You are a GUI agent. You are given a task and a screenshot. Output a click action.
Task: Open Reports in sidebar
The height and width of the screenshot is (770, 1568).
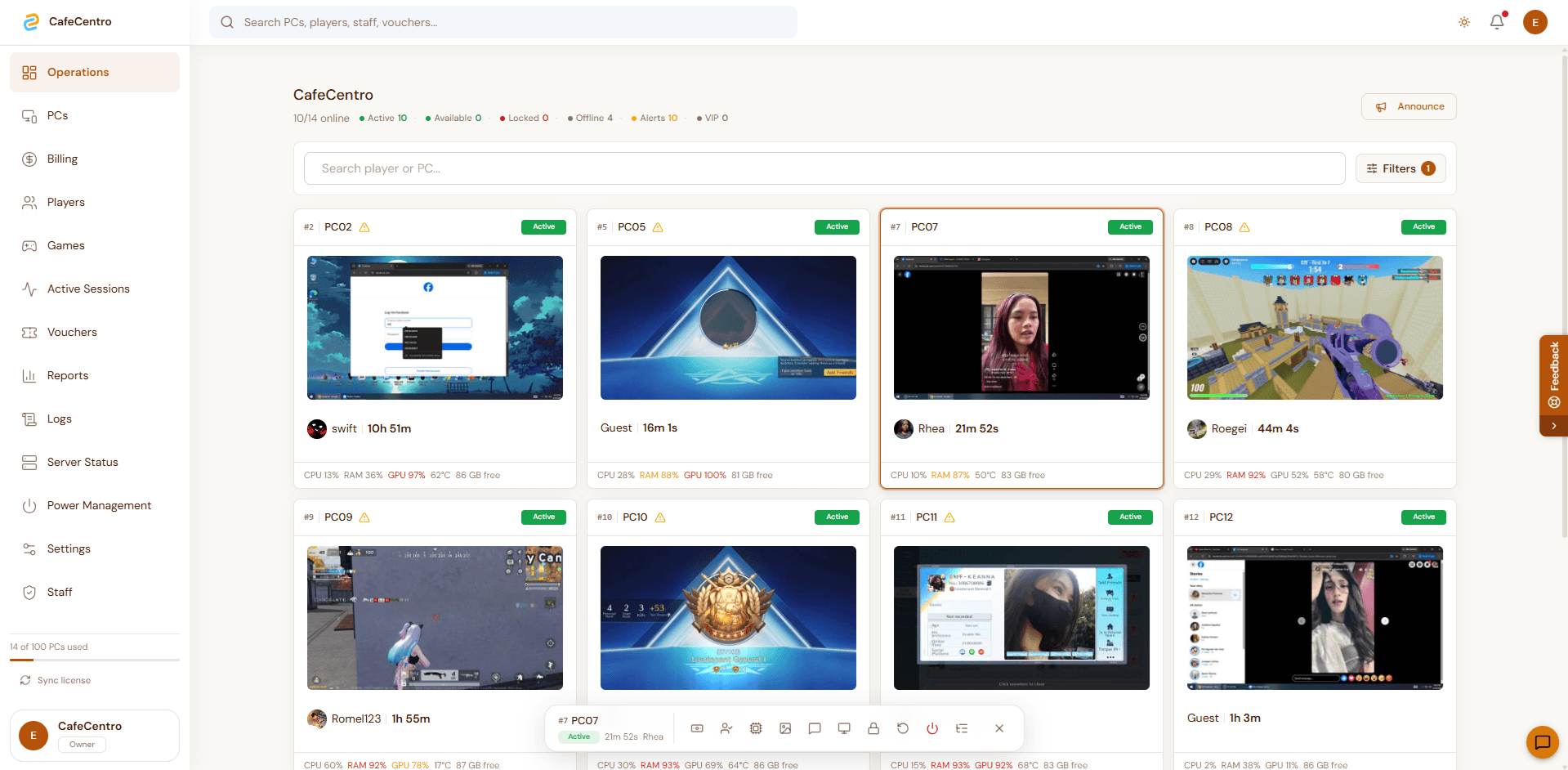[95, 375]
